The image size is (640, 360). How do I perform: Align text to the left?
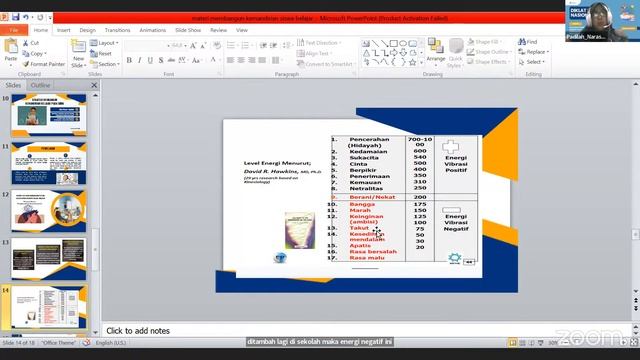pos(230,60)
